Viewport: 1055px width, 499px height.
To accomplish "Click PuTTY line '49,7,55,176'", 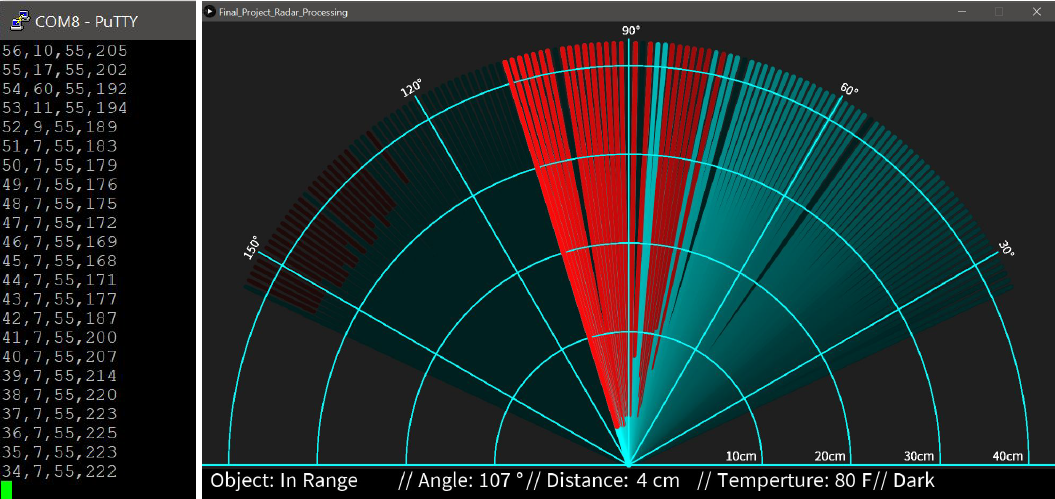I will (x=60, y=184).
